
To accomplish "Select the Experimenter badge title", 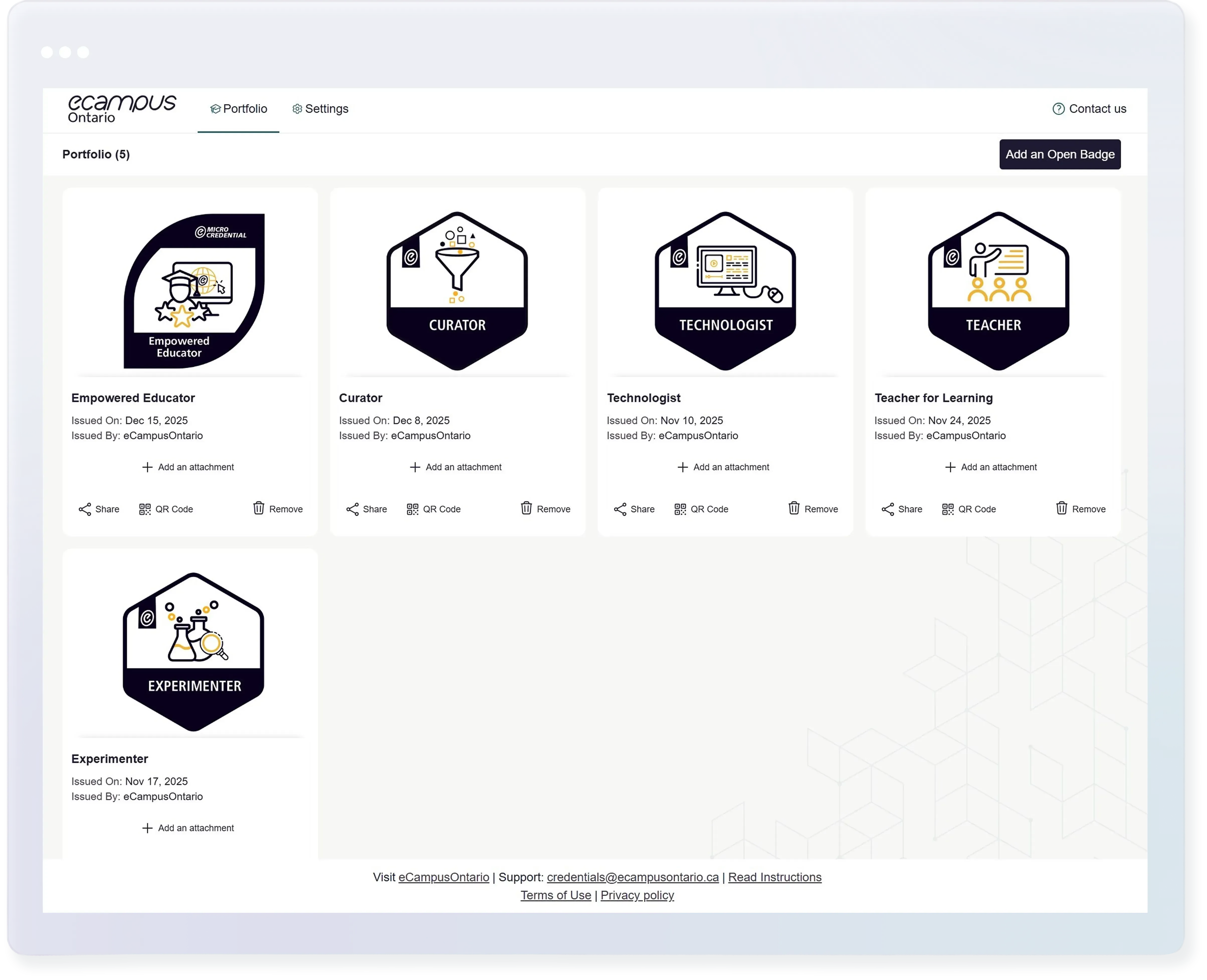I will tap(110, 759).
